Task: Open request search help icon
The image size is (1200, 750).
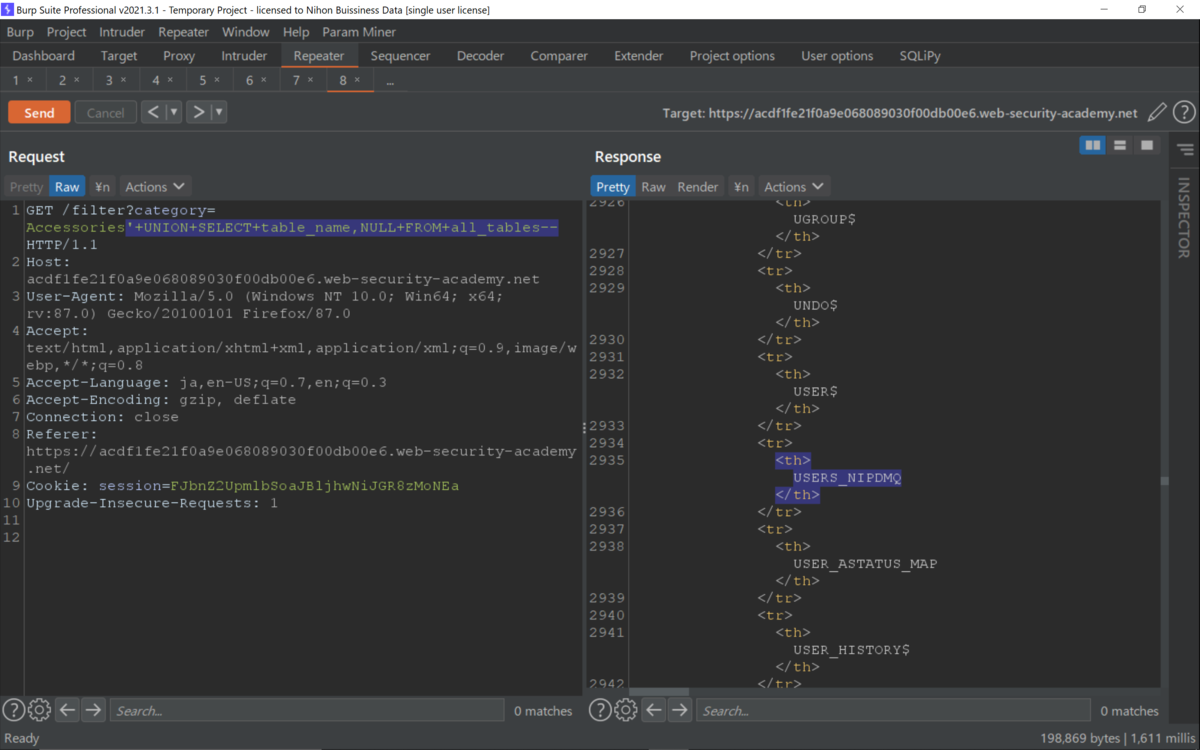Action: coord(13,710)
